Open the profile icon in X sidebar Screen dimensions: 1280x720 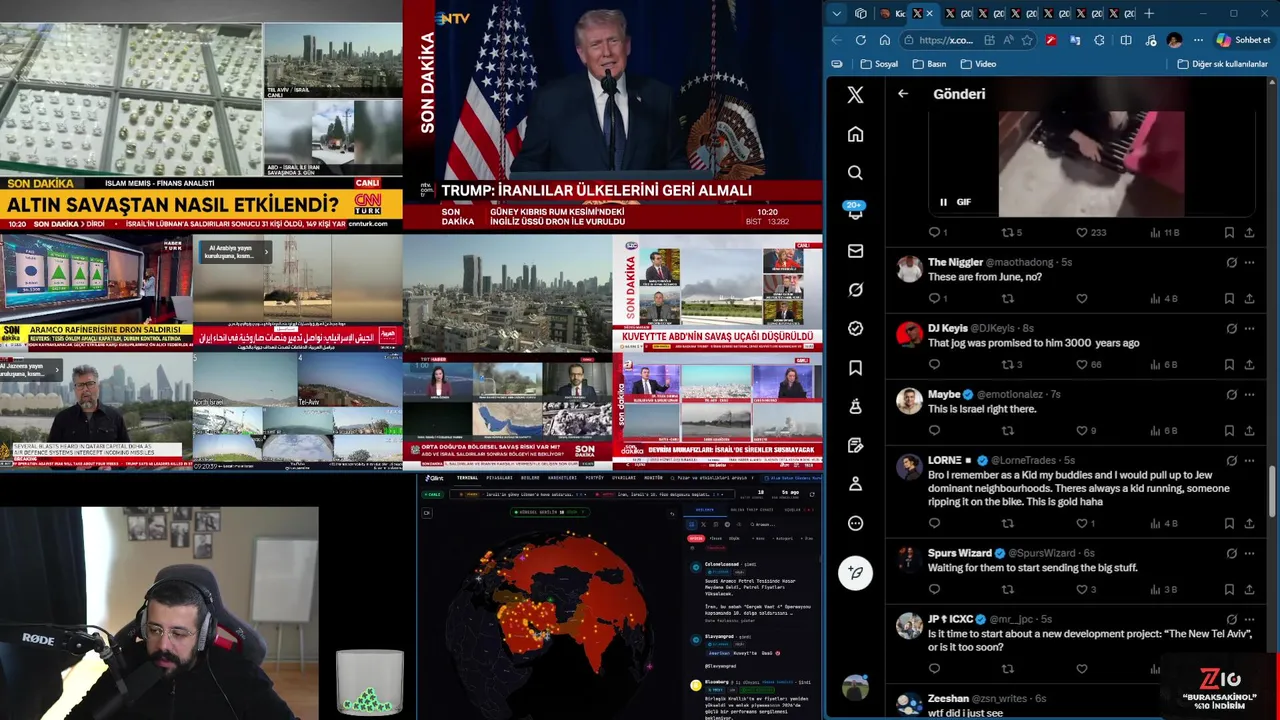(855, 484)
